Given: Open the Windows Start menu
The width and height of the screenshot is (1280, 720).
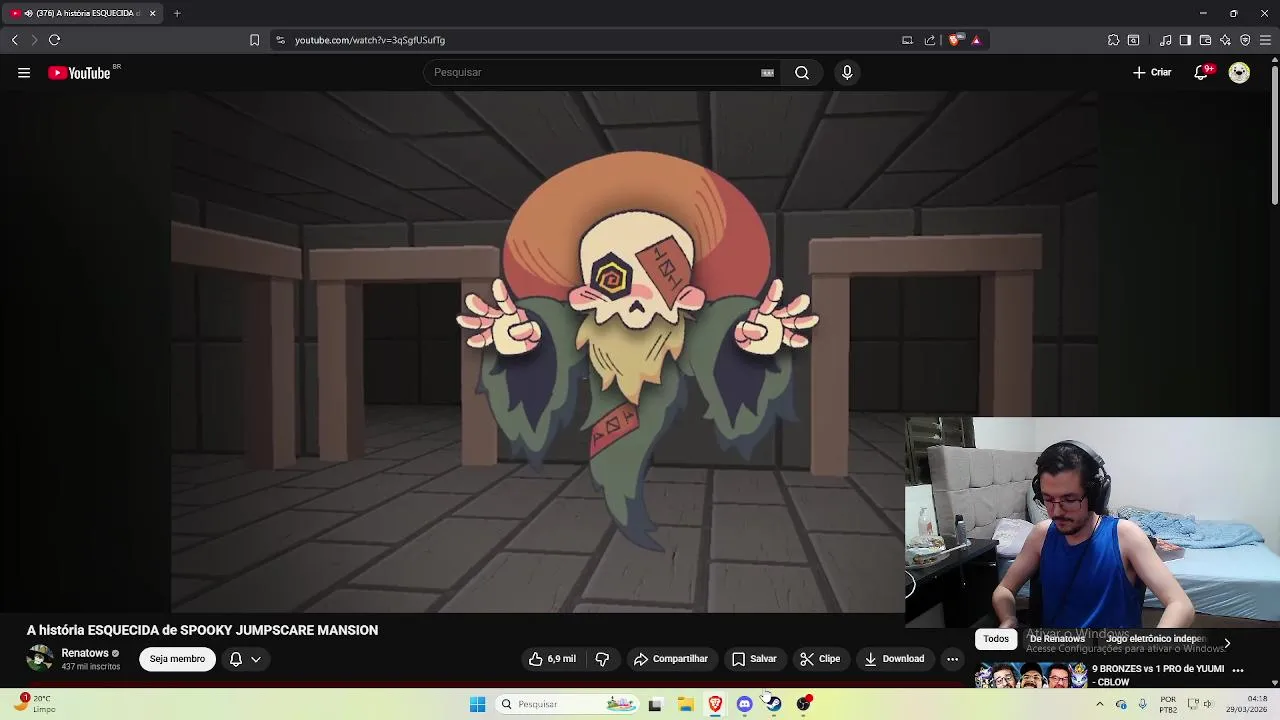Looking at the screenshot, I should (x=477, y=704).
